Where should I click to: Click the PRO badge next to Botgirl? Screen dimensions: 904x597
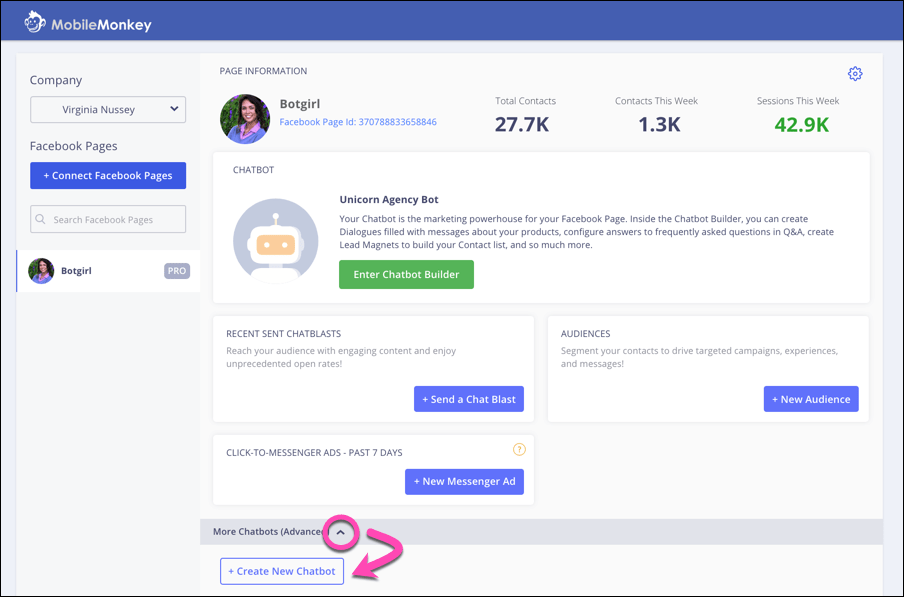pos(177,271)
